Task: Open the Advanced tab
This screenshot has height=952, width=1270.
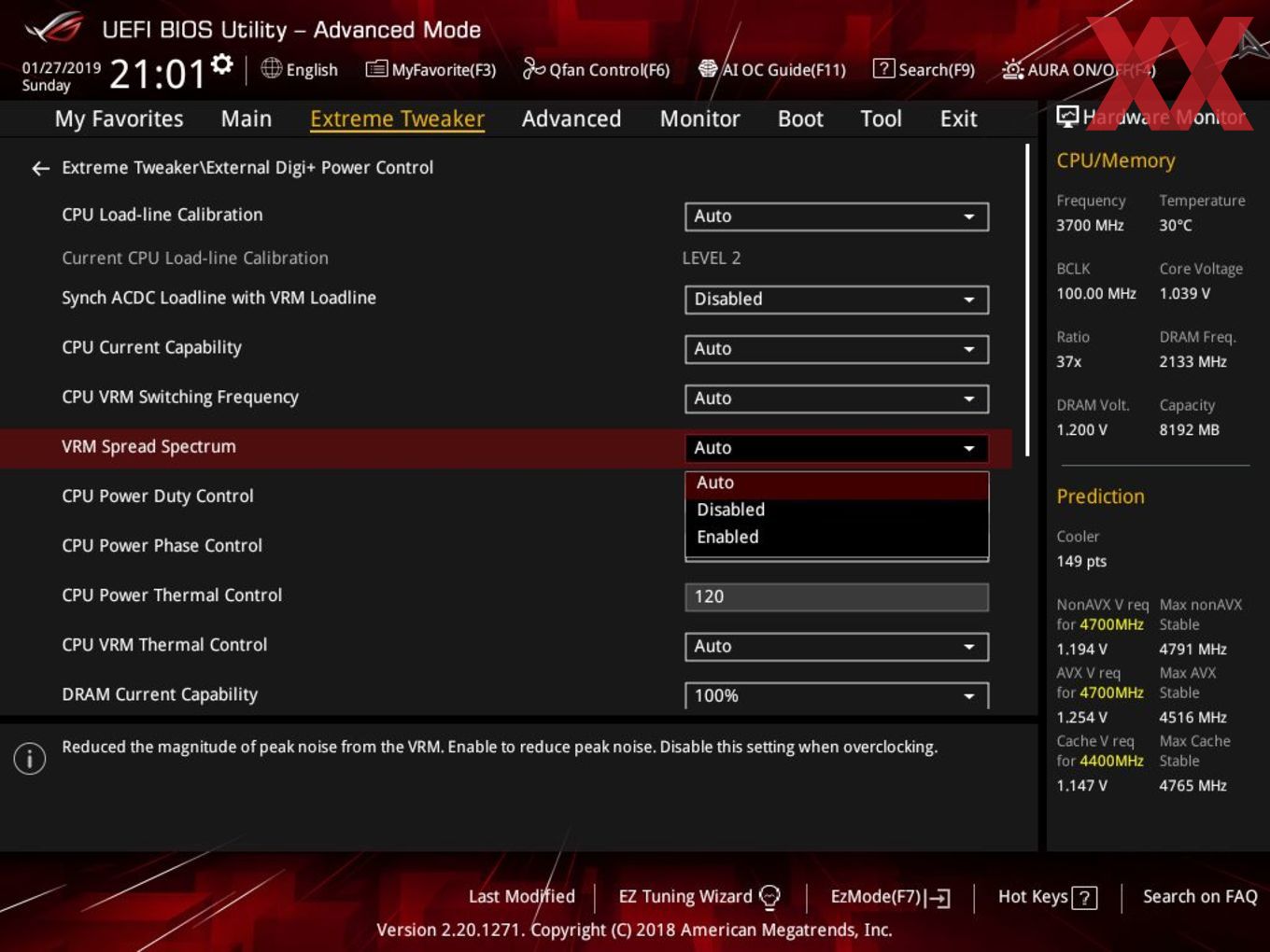Action: coord(571,119)
